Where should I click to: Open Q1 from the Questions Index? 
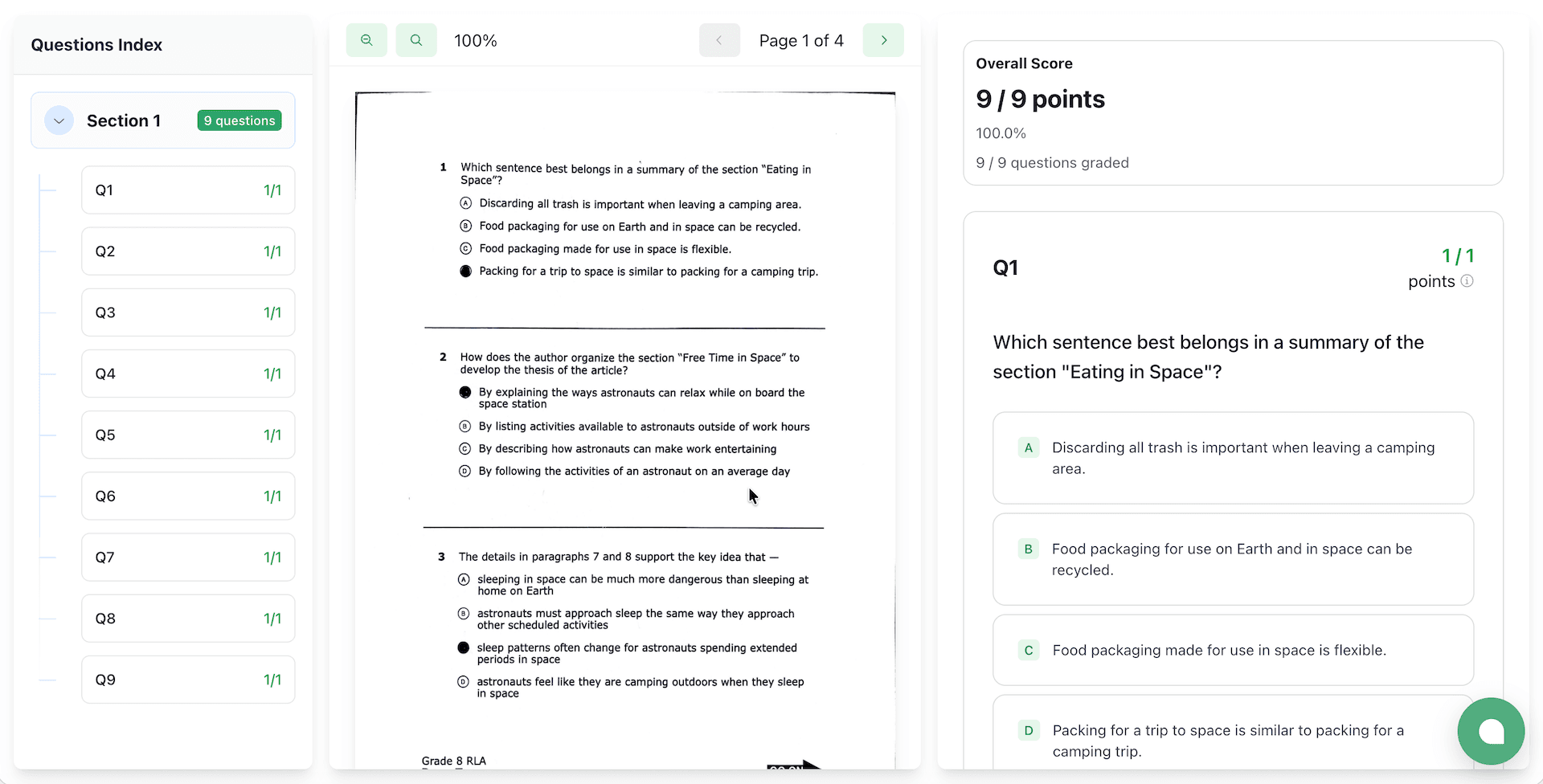187,190
